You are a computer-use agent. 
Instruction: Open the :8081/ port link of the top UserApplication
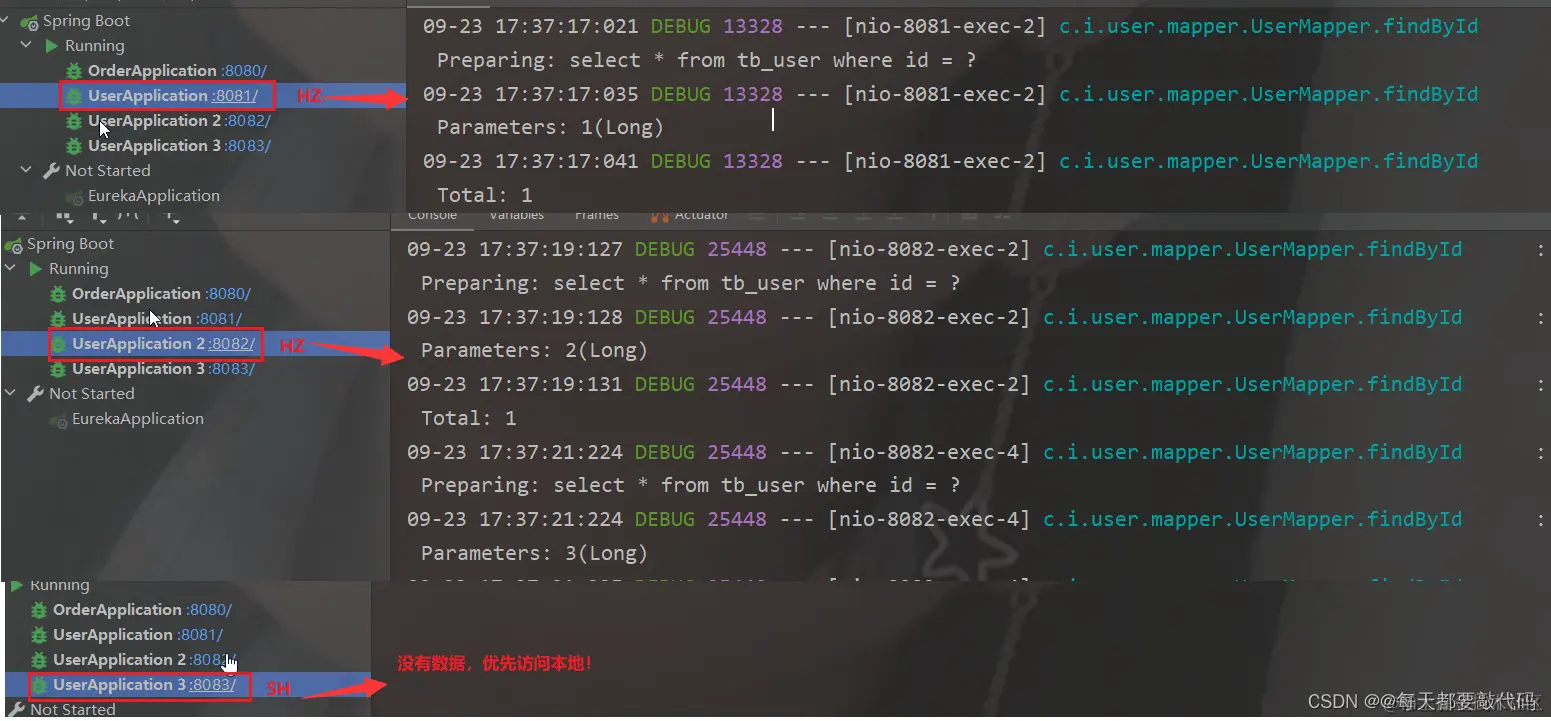234,96
